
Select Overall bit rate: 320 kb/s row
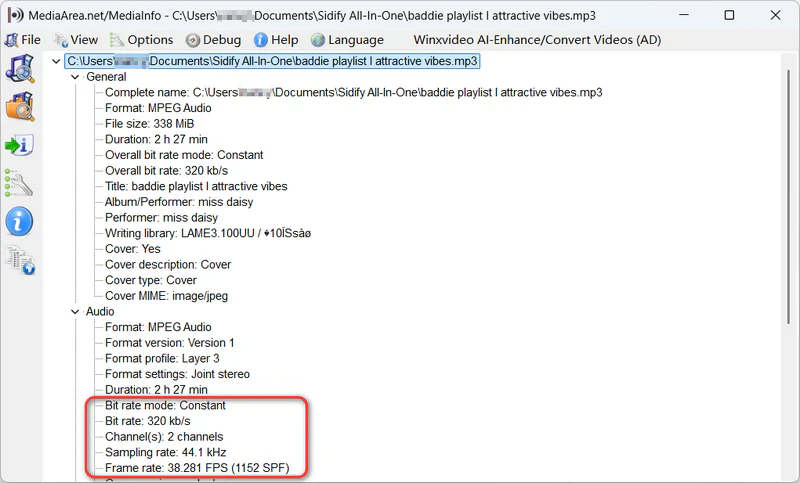(166, 170)
